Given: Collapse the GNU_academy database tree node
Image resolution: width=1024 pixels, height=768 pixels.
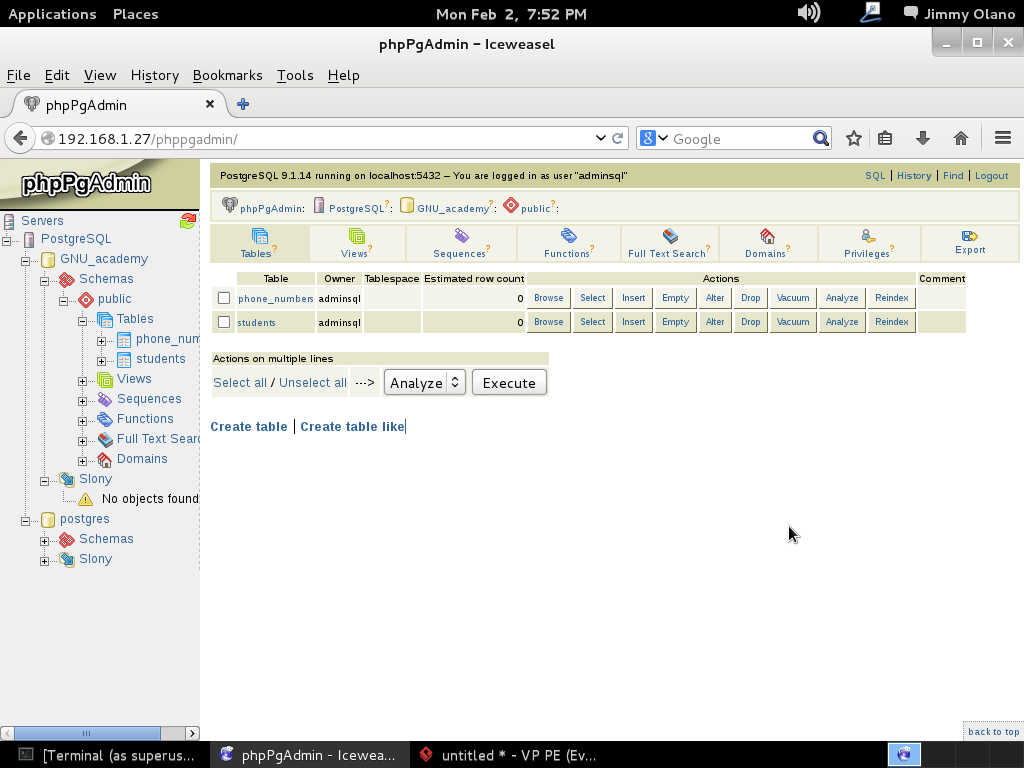Looking at the screenshot, I should coord(25,260).
